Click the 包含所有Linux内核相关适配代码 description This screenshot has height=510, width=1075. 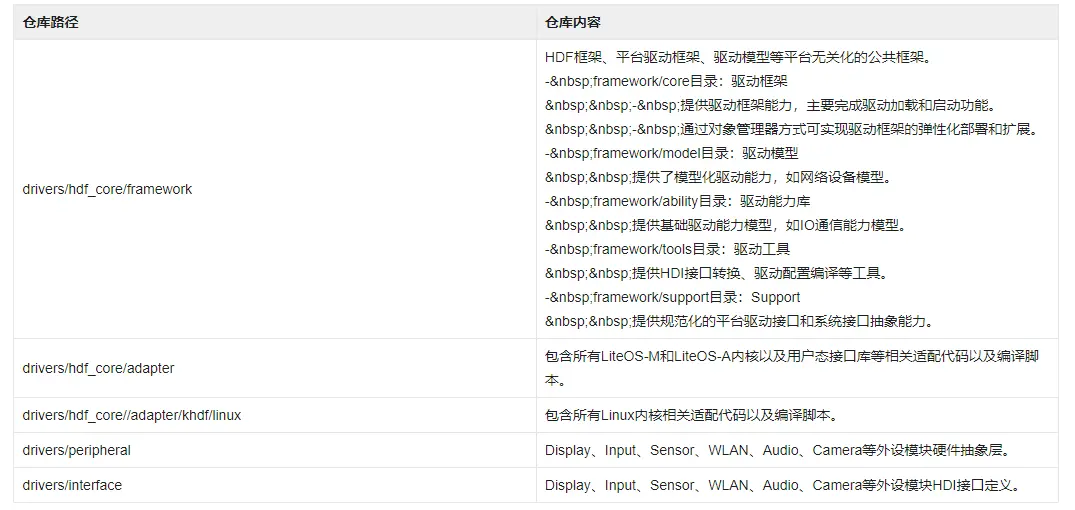pos(690,415)
